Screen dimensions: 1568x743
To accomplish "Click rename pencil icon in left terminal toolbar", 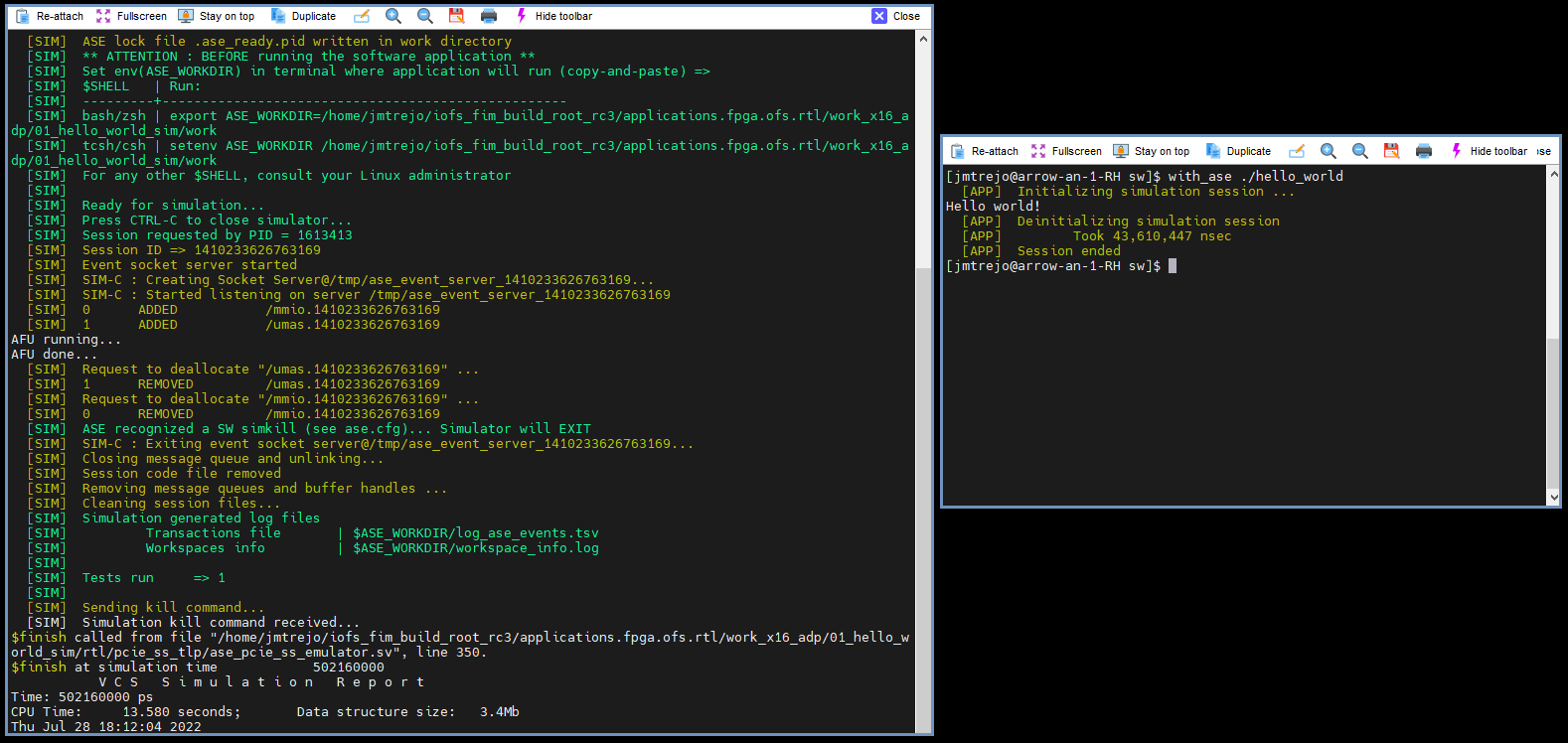I will (x=362, y=16).
